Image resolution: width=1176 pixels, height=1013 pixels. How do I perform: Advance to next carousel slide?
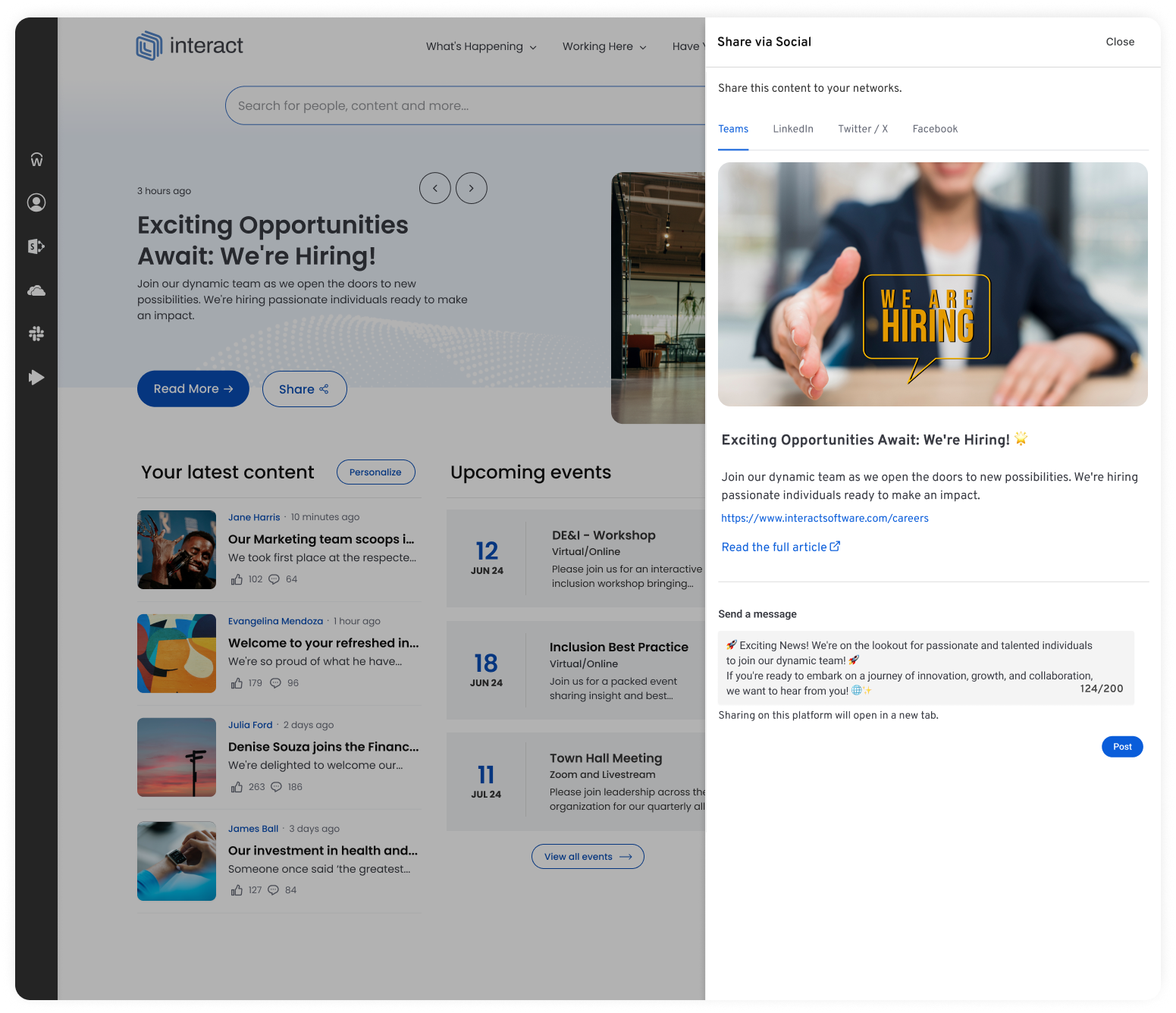click(x=472, y=188)
